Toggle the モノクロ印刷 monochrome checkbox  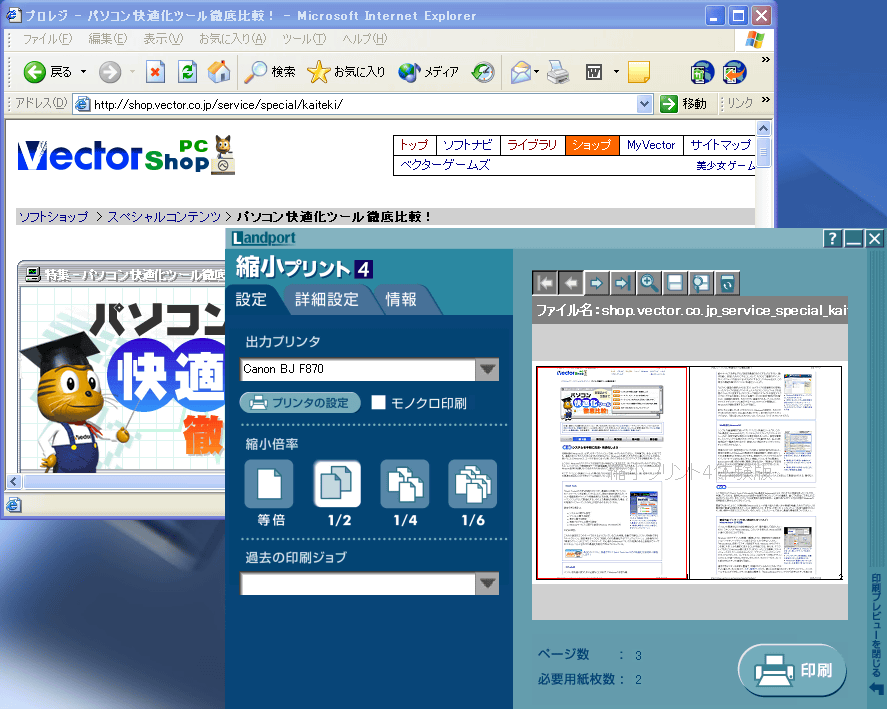point(378,402)
